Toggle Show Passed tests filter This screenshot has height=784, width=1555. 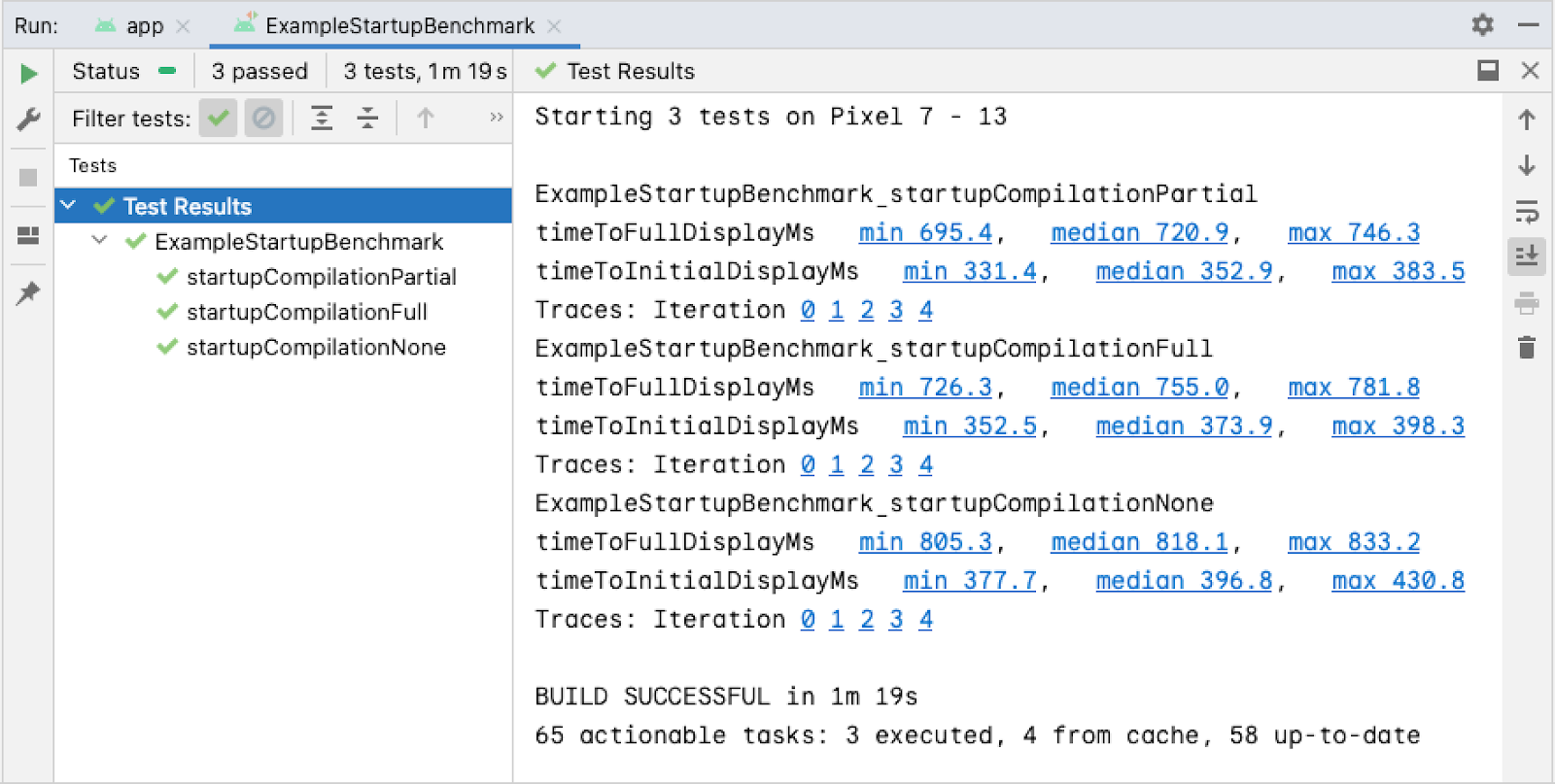click(219, 119)
